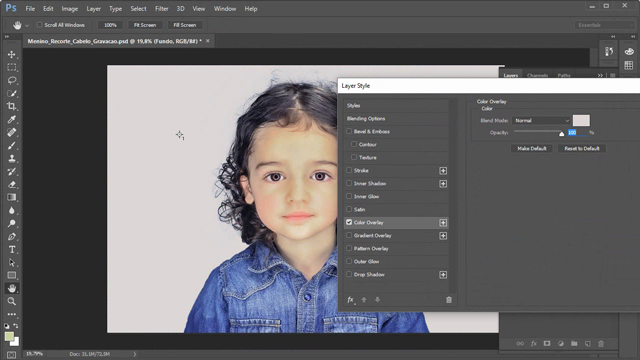Uncheck the Color Overlay checkbox

point(349,222)
